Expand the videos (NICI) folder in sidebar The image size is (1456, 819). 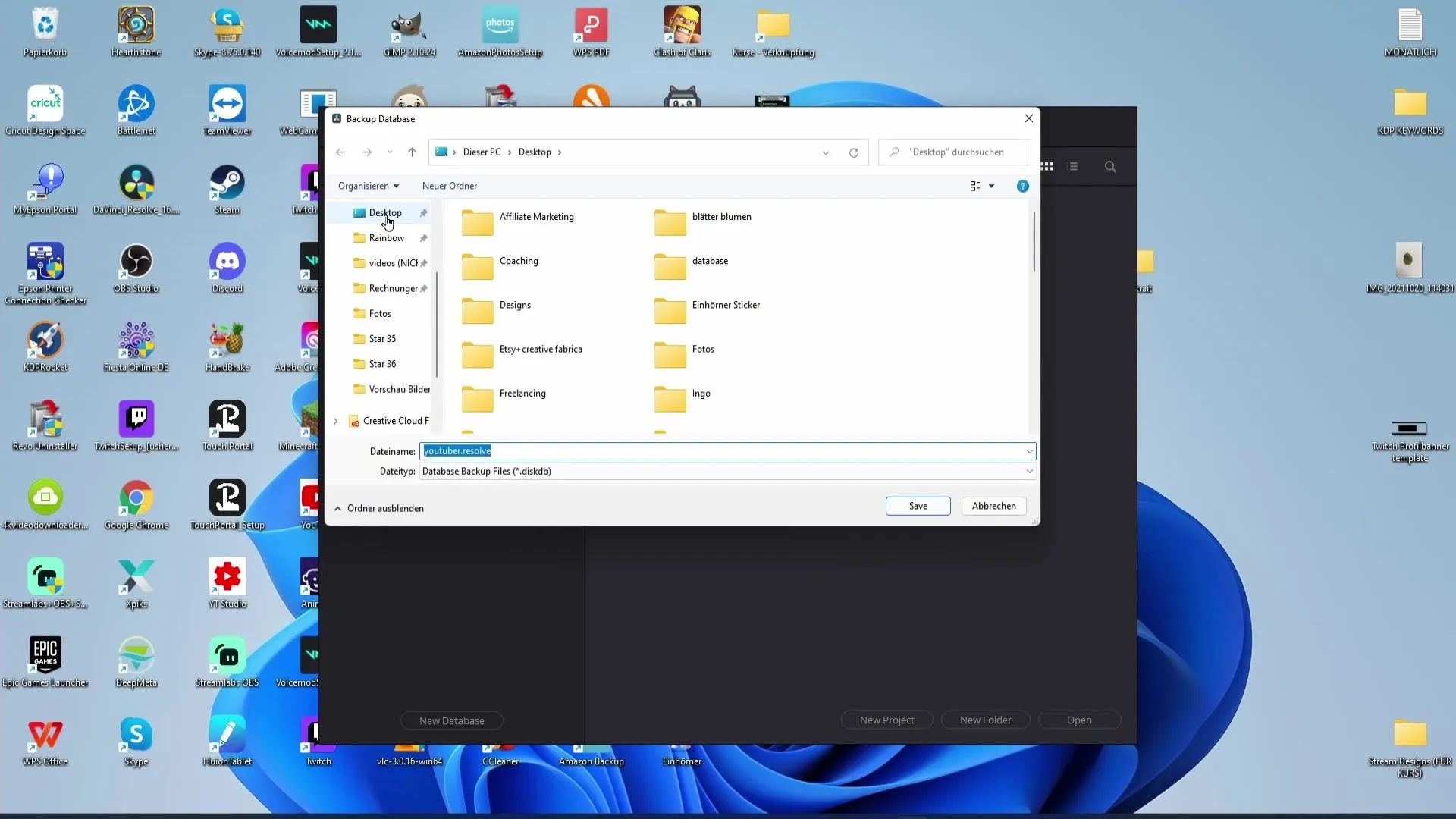point(336,263)
